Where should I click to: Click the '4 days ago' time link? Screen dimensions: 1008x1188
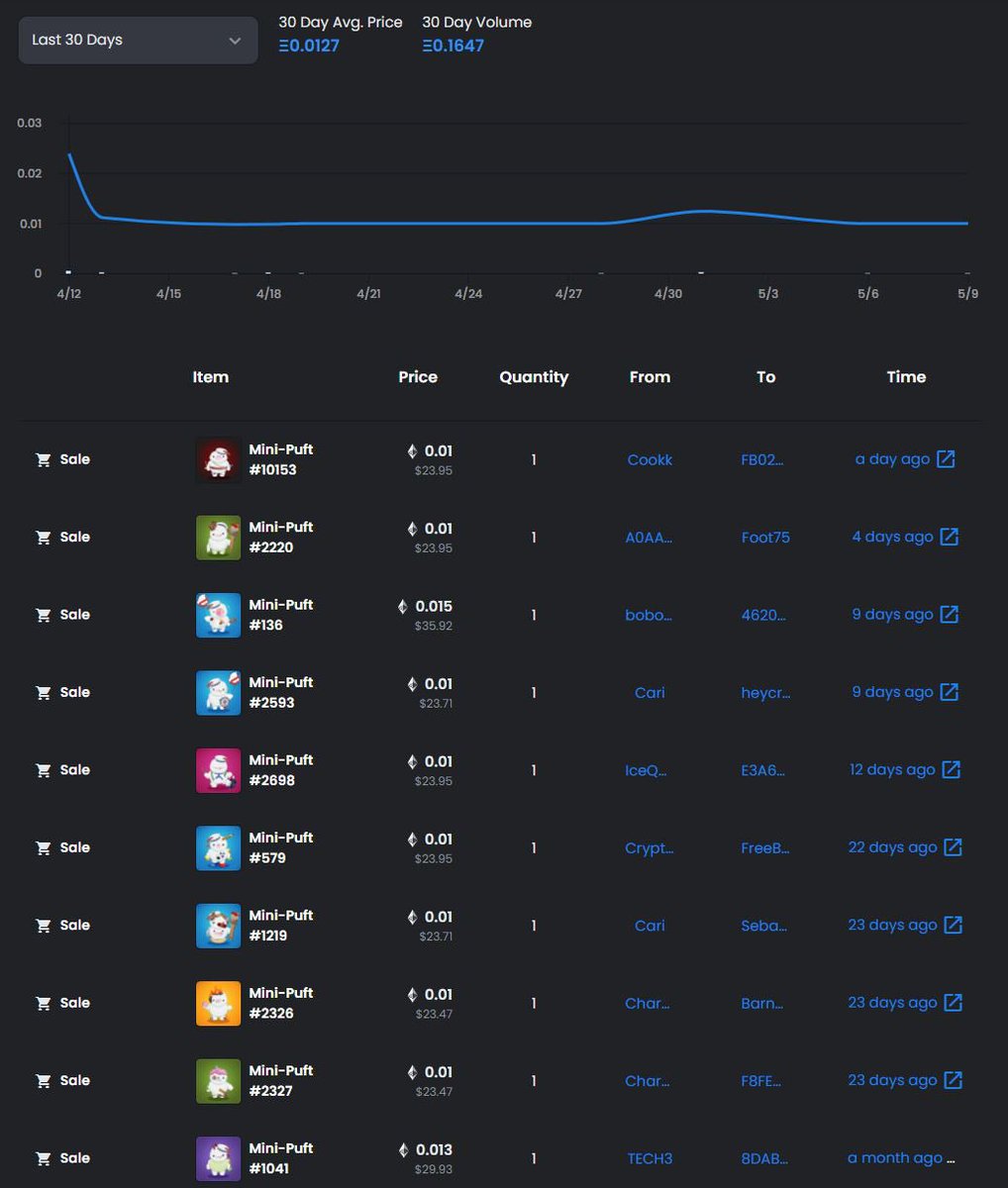coord(892,537)
